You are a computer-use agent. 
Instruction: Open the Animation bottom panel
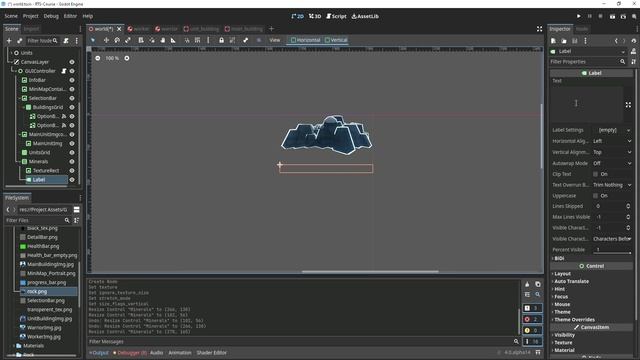point(180,353)
